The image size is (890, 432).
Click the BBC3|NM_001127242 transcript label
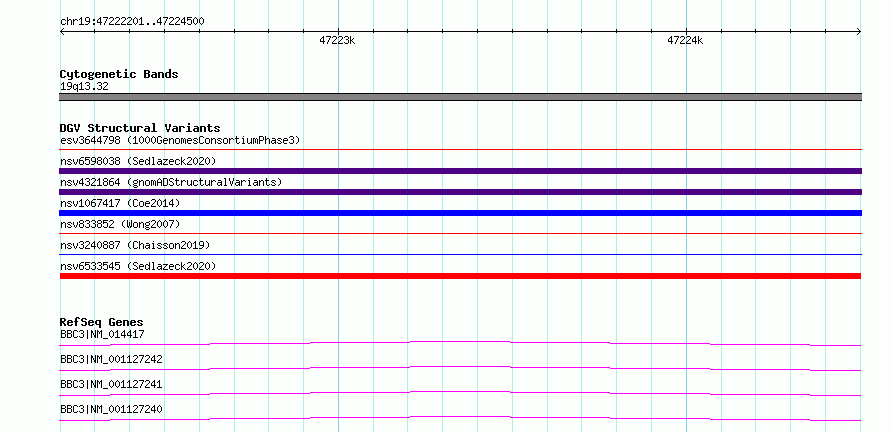(111, 360)
